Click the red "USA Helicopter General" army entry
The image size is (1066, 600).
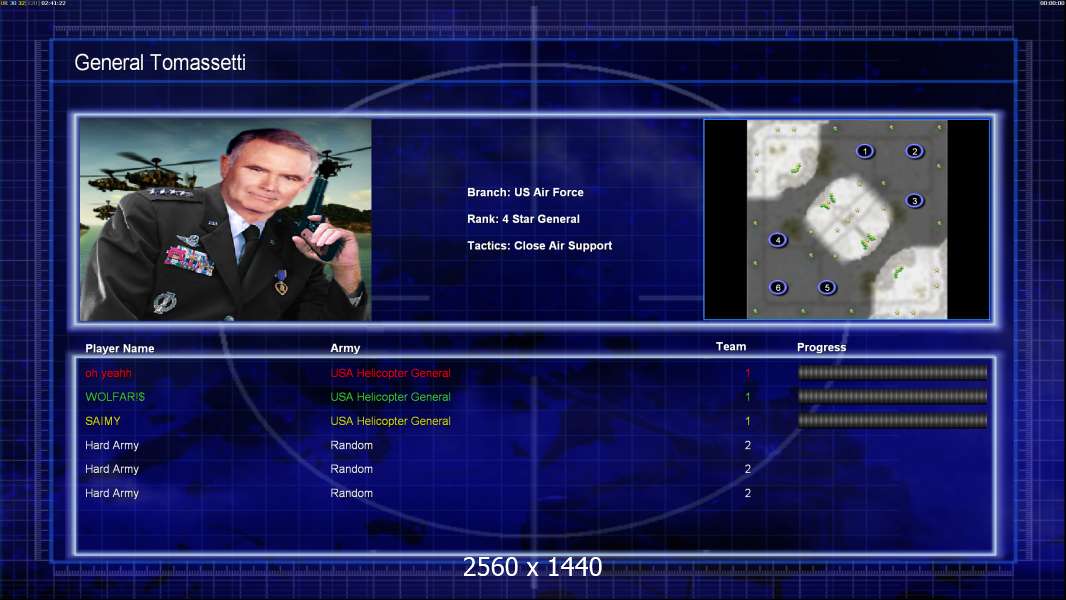[390, 373]
